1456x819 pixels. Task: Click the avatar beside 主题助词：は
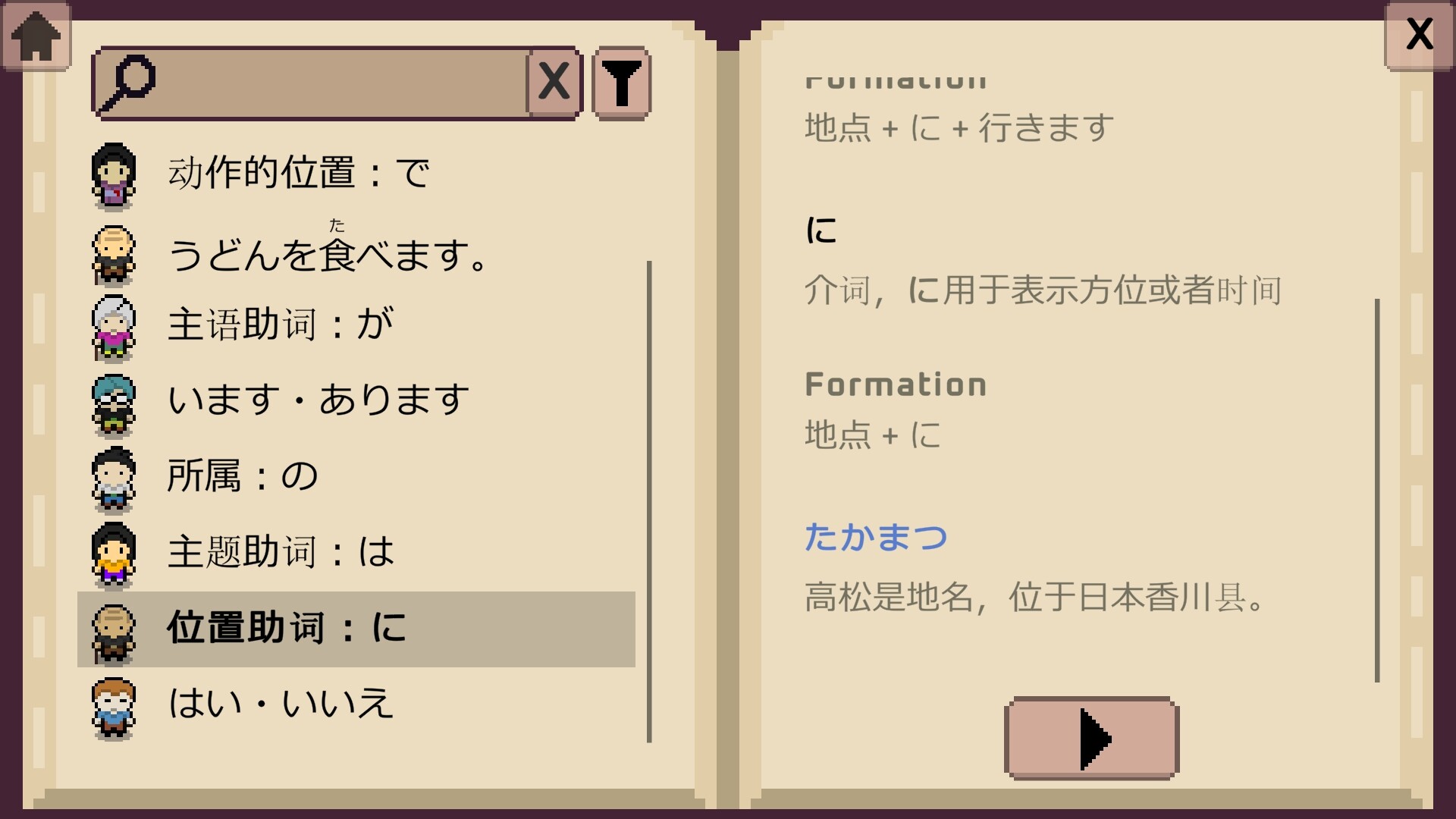tap(115, 554)
